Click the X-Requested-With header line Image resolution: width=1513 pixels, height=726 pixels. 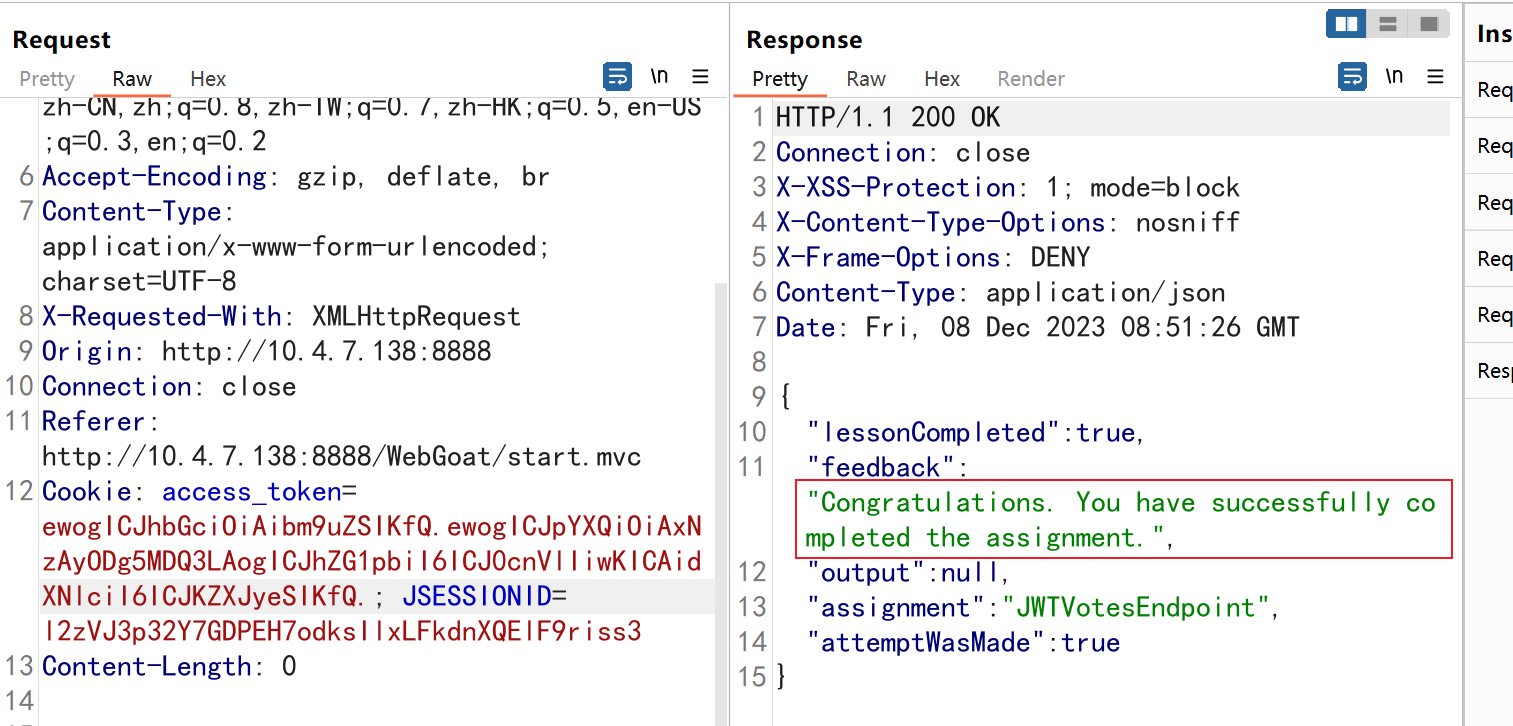[x=281, y=317]
